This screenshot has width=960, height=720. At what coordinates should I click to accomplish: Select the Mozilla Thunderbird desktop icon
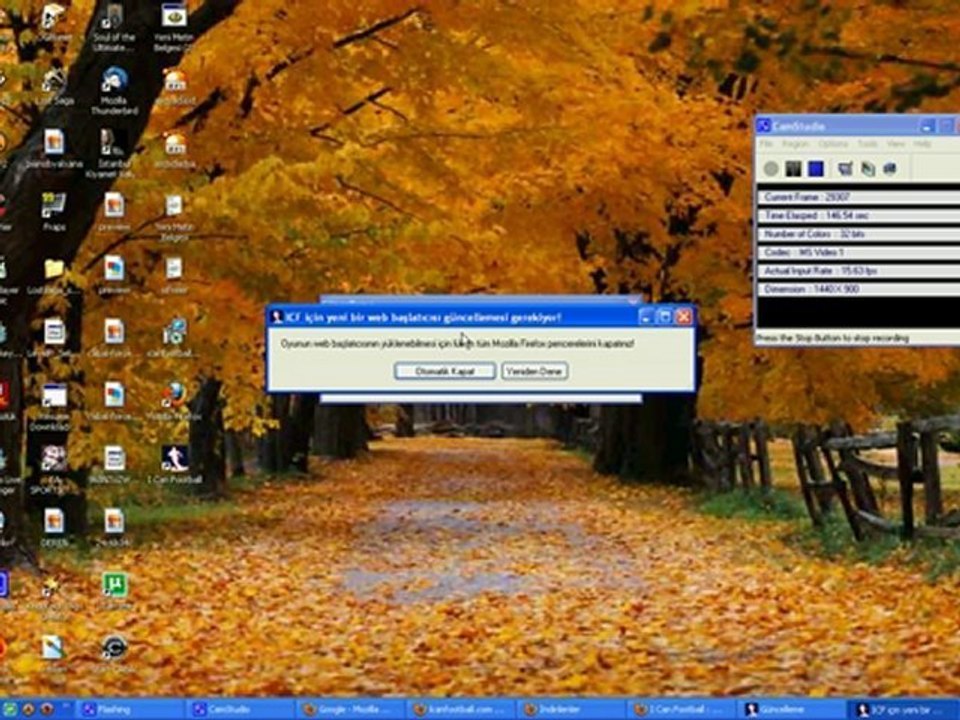coord(114,91)
